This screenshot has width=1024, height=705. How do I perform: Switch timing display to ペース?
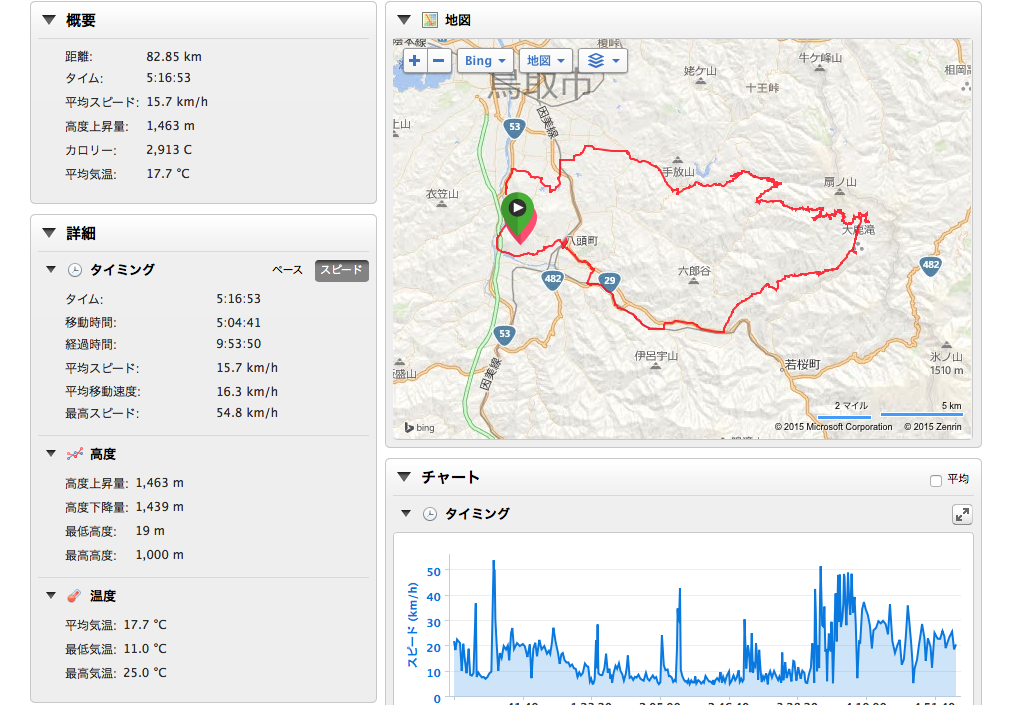(287, 270)
